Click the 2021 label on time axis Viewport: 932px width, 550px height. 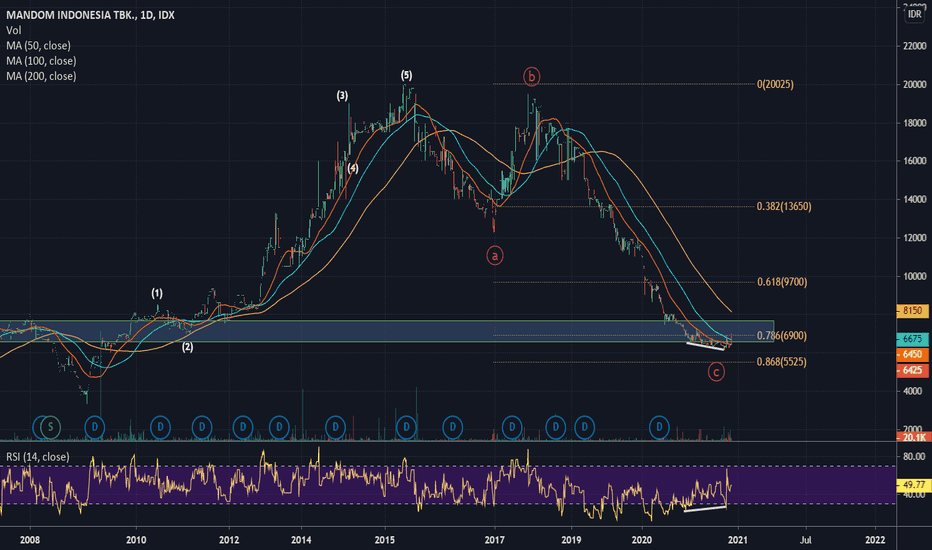click(x=737, y=540)
